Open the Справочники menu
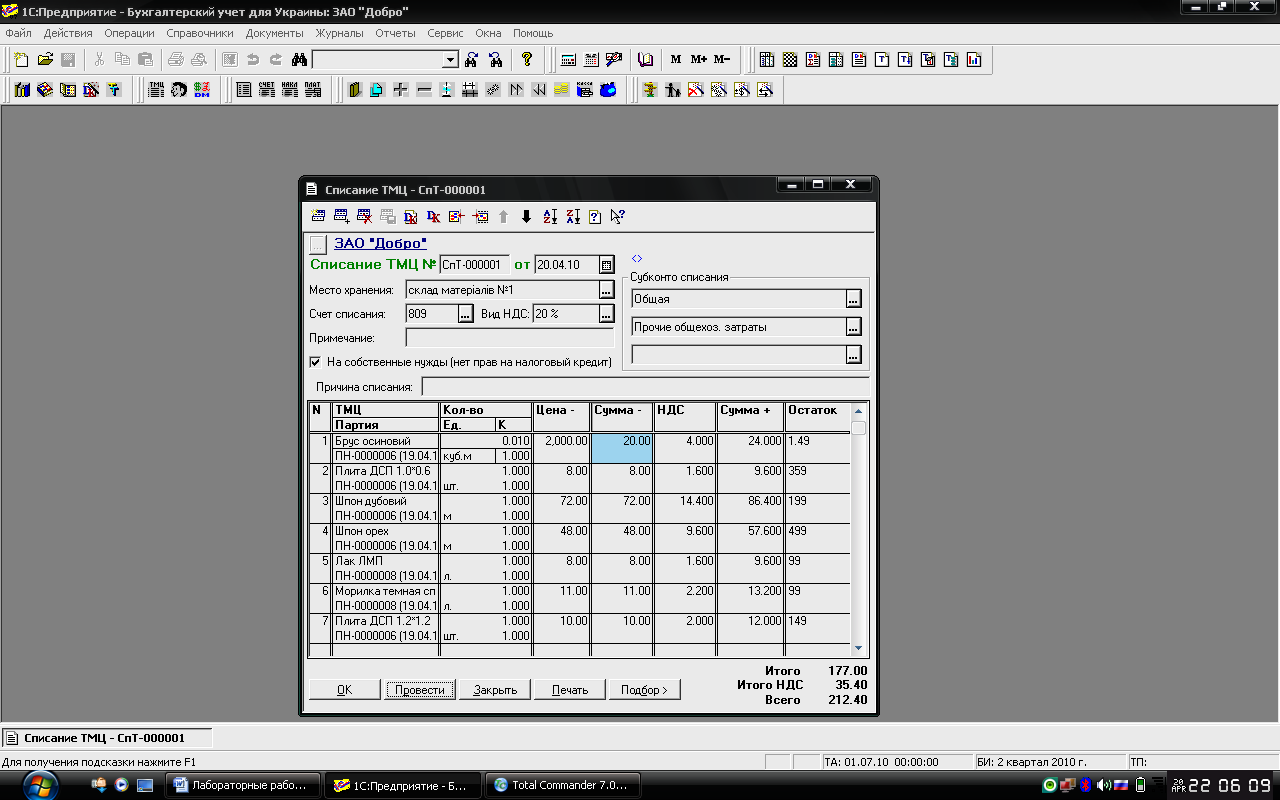 pyautogui.click(x=200, y=33)
